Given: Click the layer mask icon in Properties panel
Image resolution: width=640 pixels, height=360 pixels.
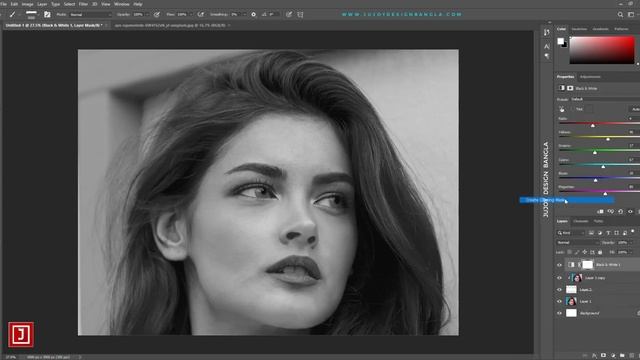Looking at the screenshot, I should point(570,88).
